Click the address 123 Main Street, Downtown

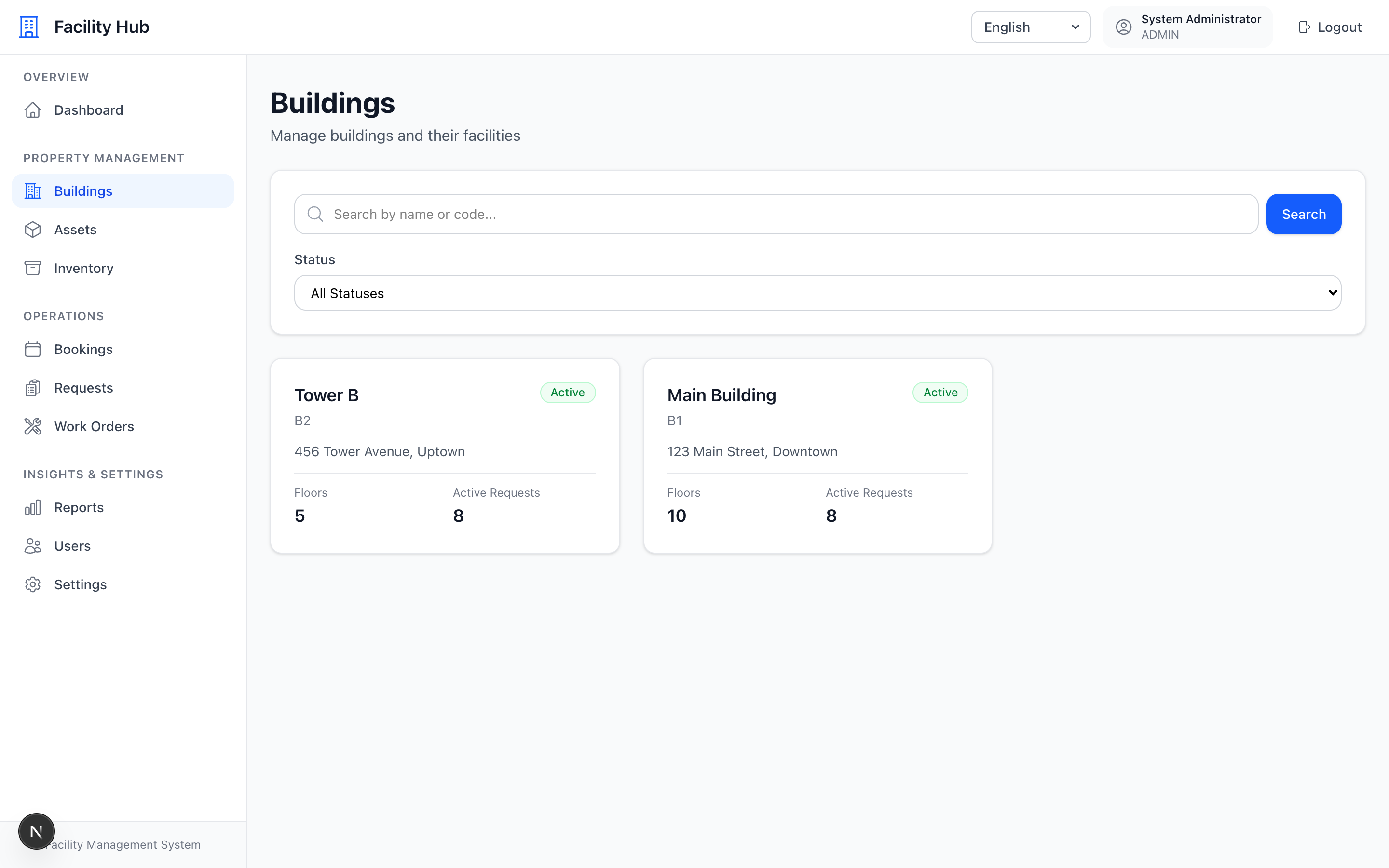point(752,451)
